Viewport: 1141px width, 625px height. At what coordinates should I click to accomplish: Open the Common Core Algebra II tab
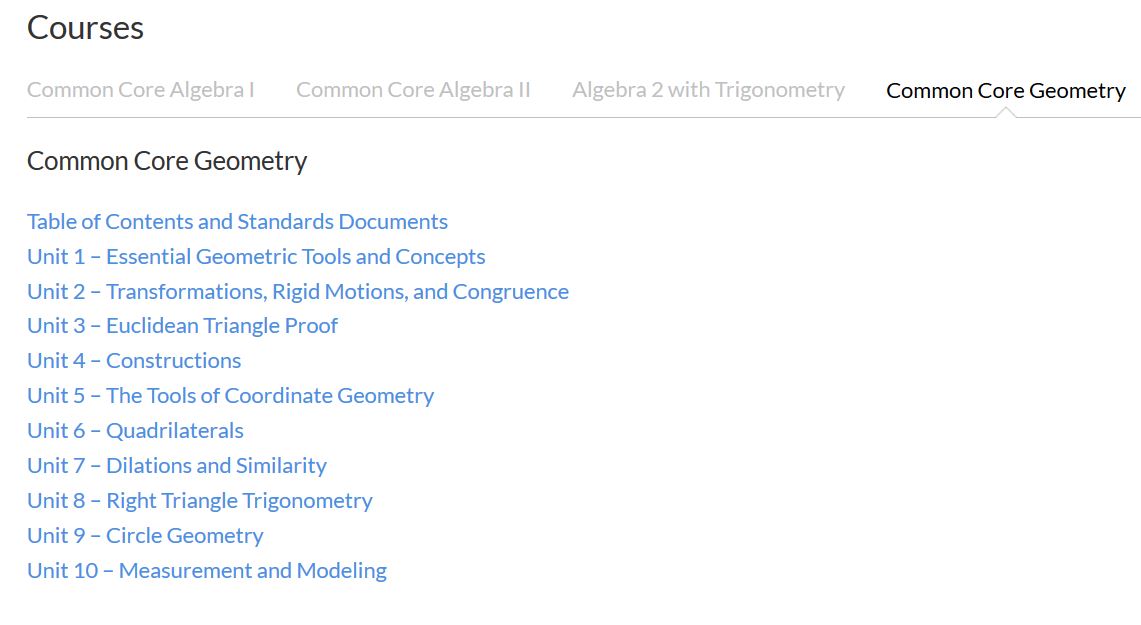point(413,89)
